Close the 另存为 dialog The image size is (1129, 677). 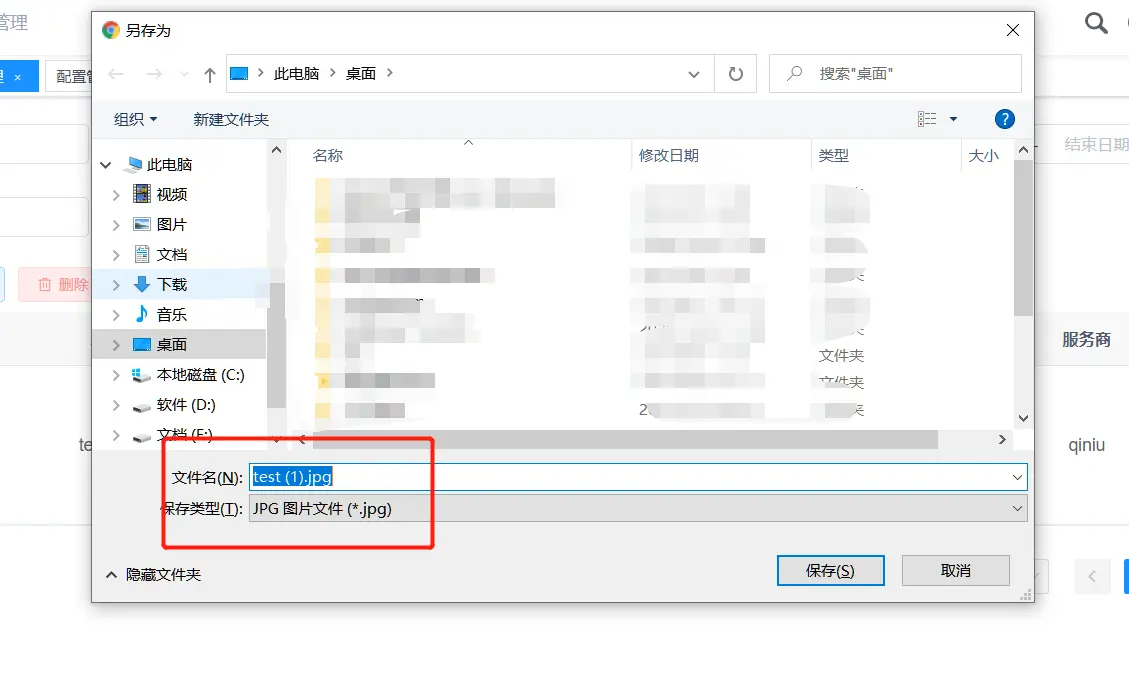click(x=1012, y=30)
